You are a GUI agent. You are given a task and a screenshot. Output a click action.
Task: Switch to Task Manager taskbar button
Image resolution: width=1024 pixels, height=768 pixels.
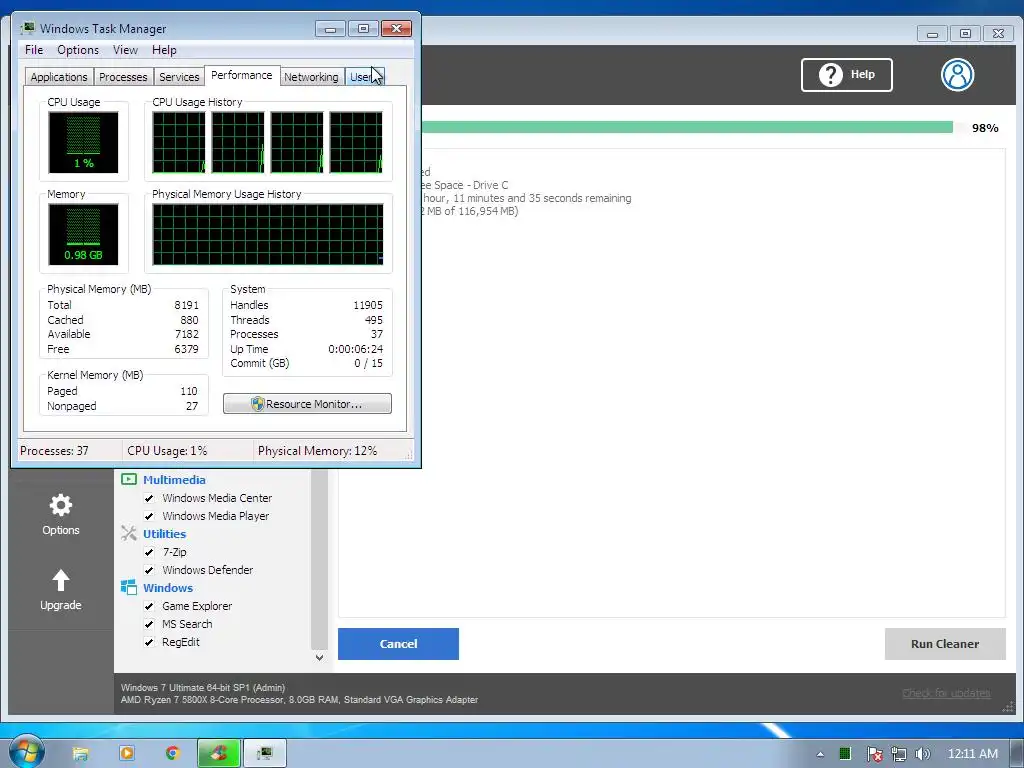coord(264,754)
